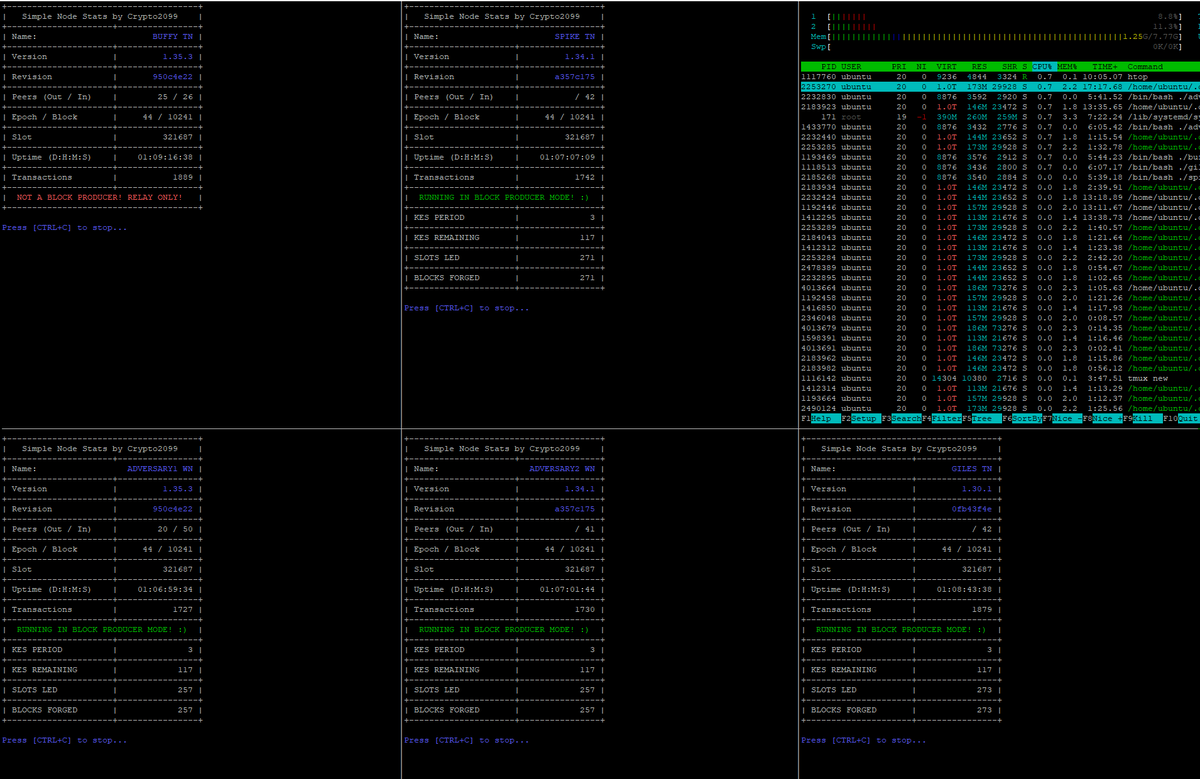Open htop Setup from the function bar
1200x779 pixels.
(862, 418)
